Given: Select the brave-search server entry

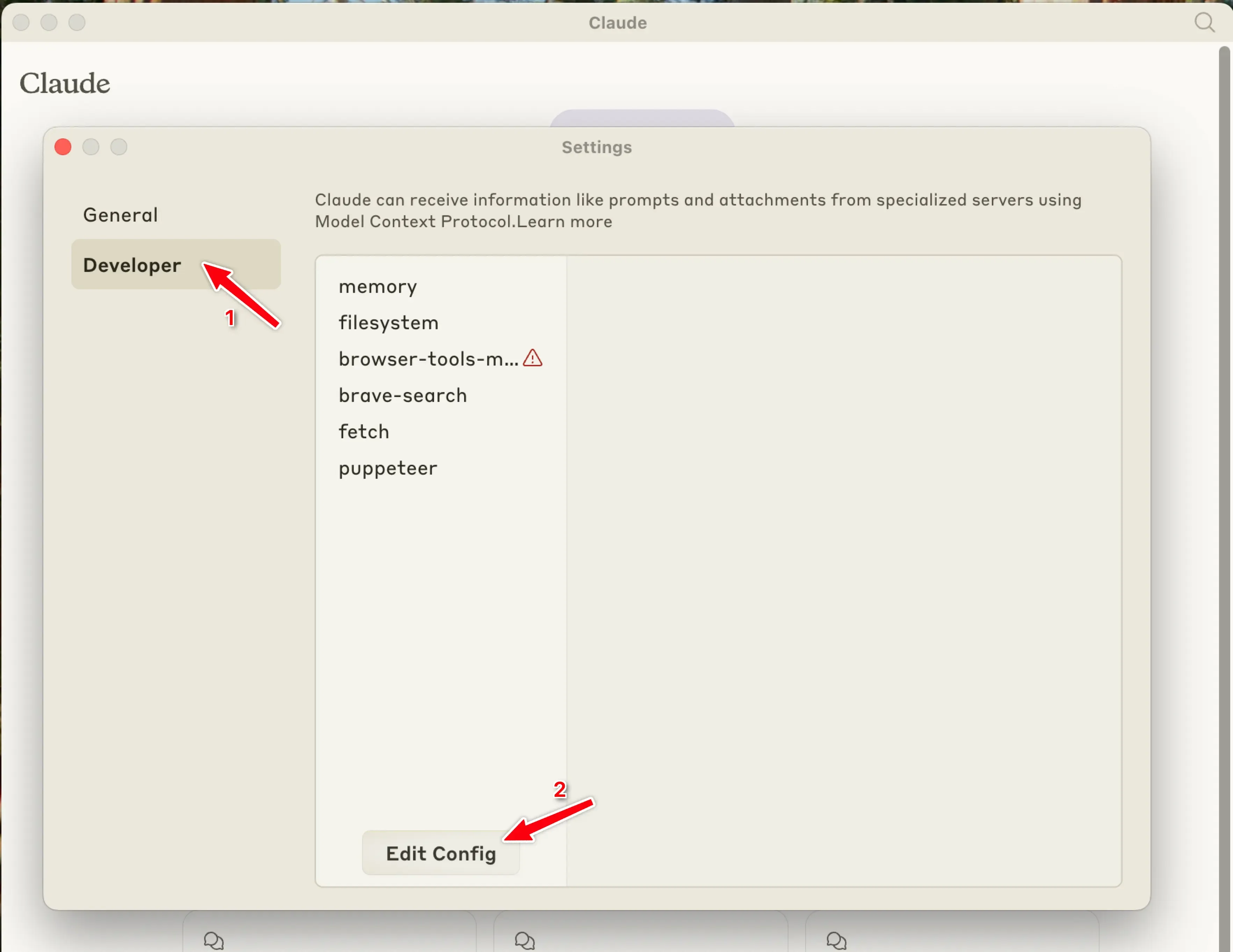Looking at the screenshot, I should (x=403, y=396).
